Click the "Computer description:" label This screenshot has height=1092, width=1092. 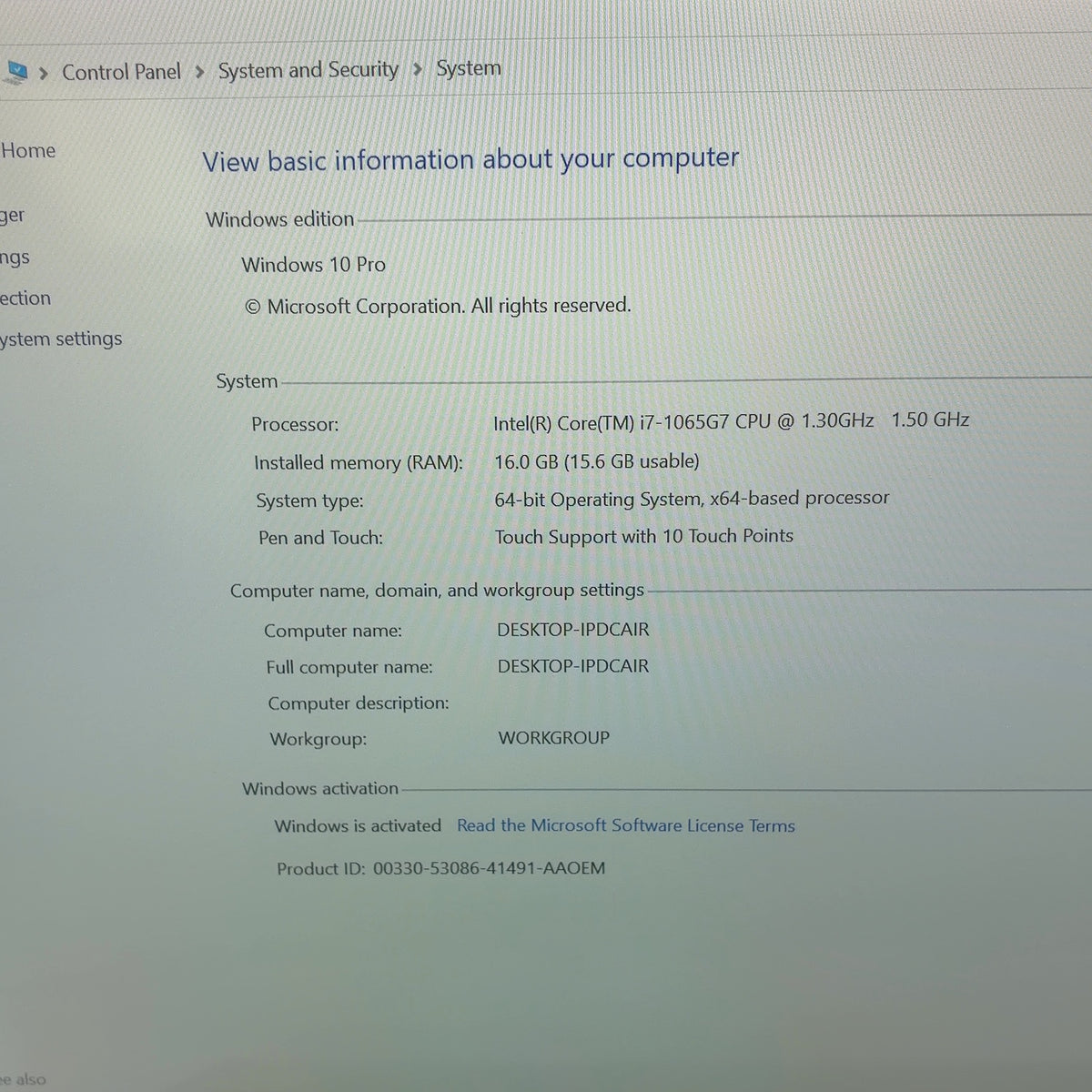point(359,703)
